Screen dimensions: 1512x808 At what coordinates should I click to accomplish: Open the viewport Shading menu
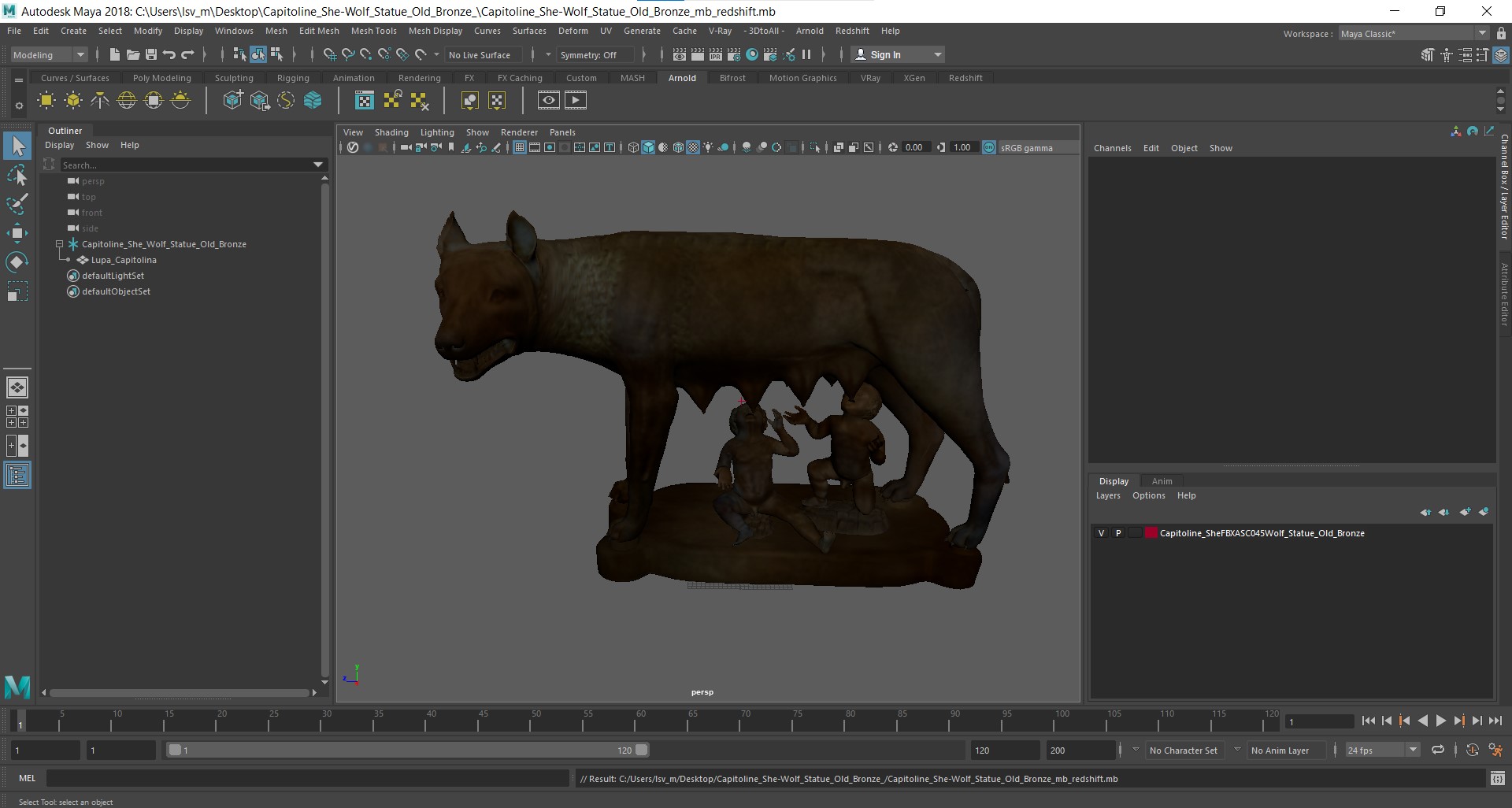(391, 132)
